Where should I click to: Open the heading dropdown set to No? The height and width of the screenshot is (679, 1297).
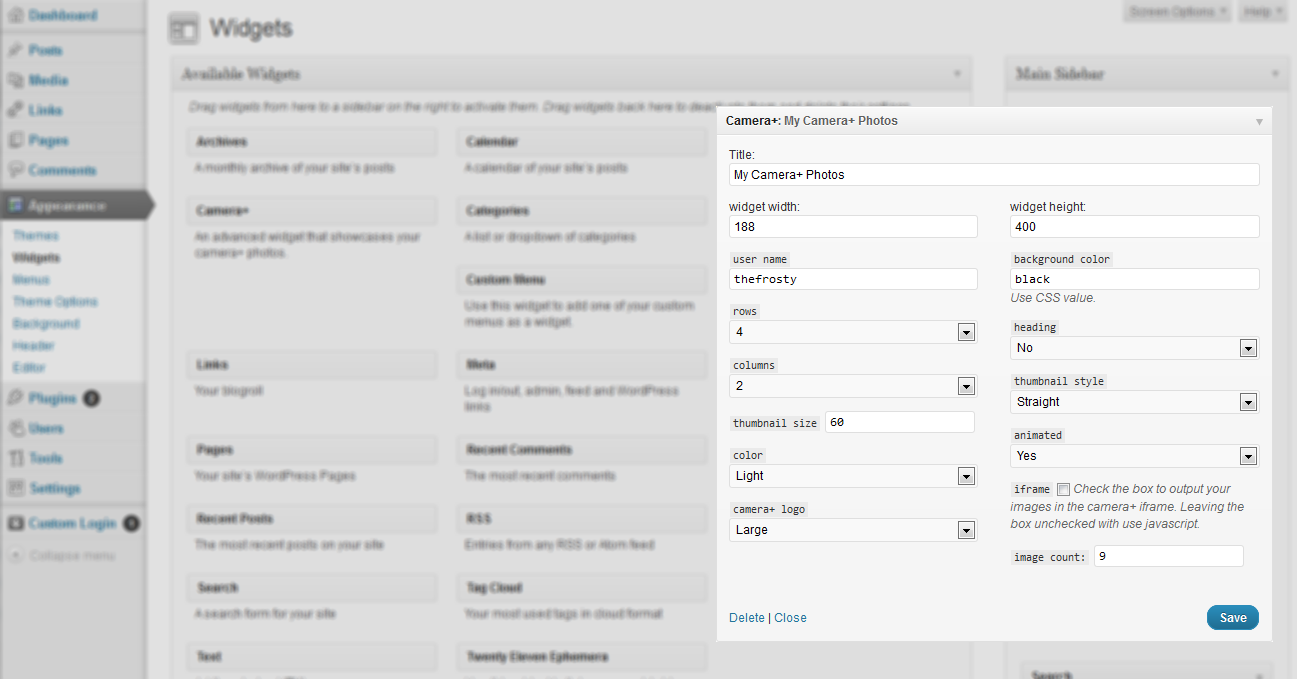[x=1134, y=348]
